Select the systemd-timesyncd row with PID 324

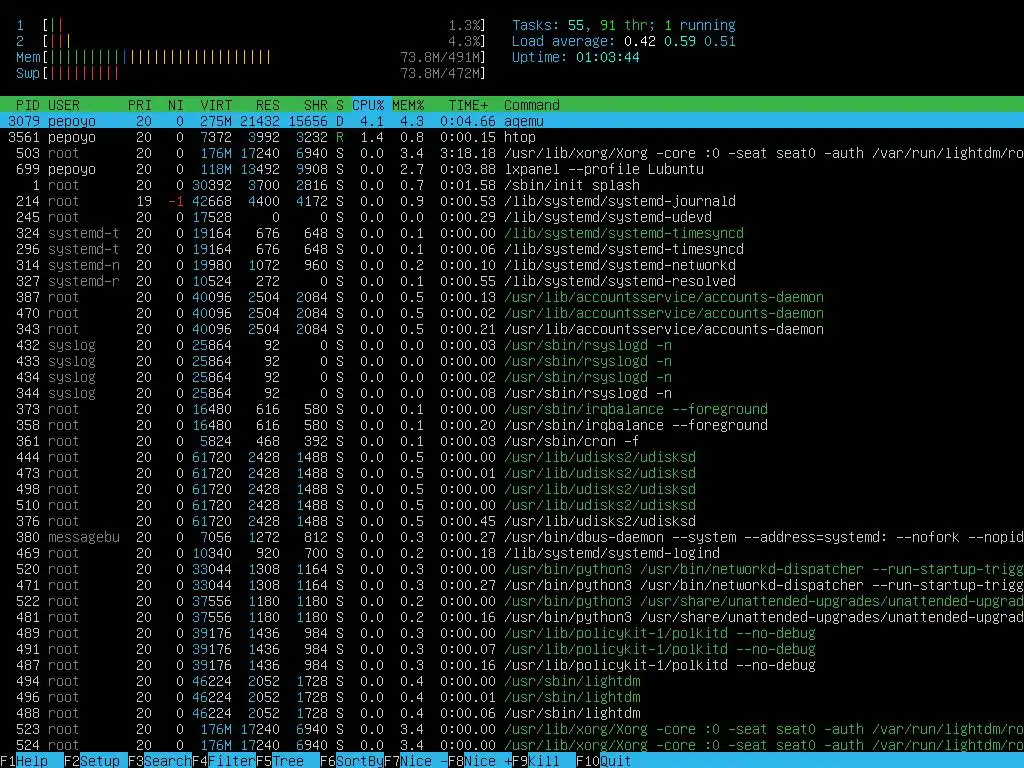click(512, 233)
